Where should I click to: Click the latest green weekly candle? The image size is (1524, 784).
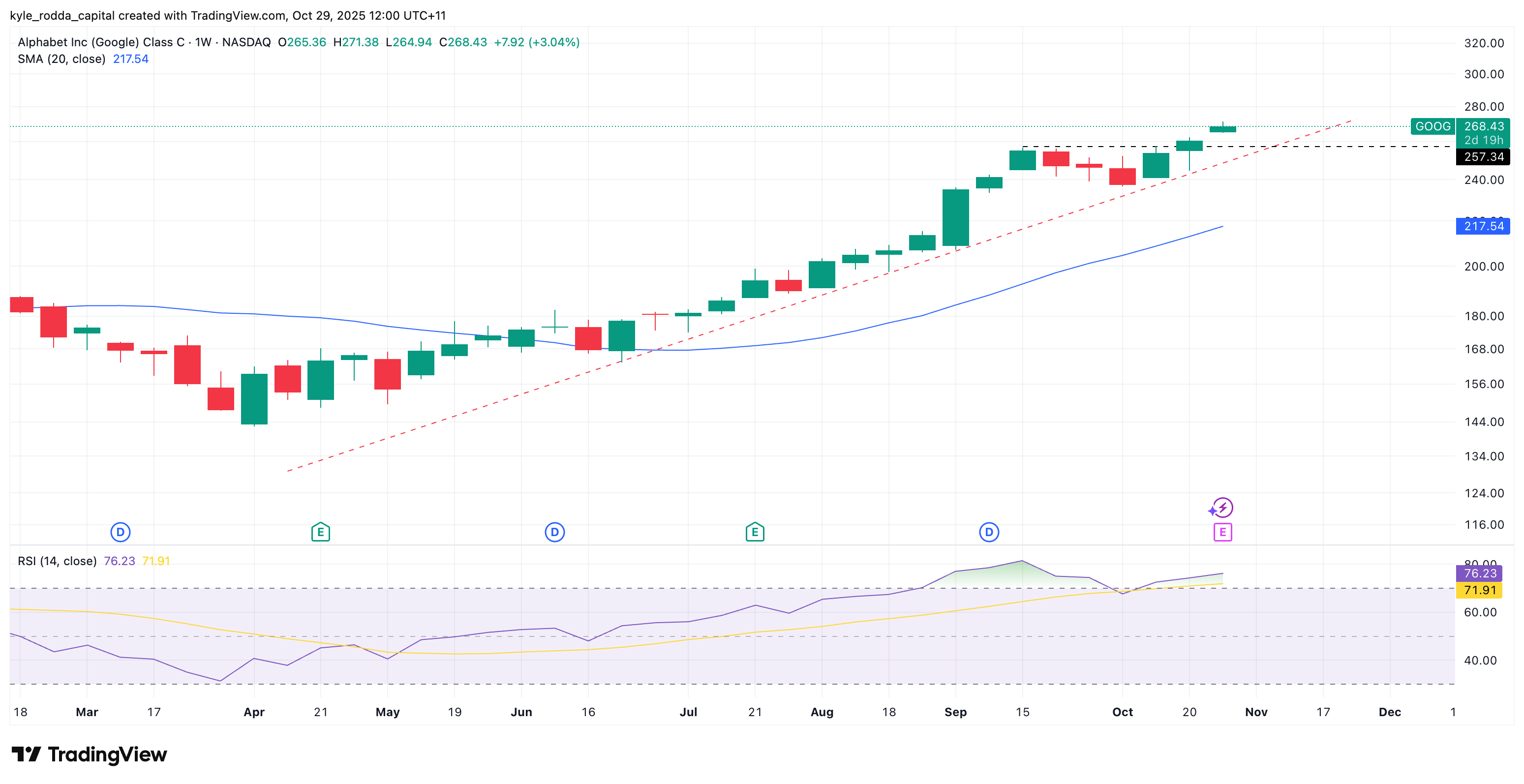click(1222, 128)
